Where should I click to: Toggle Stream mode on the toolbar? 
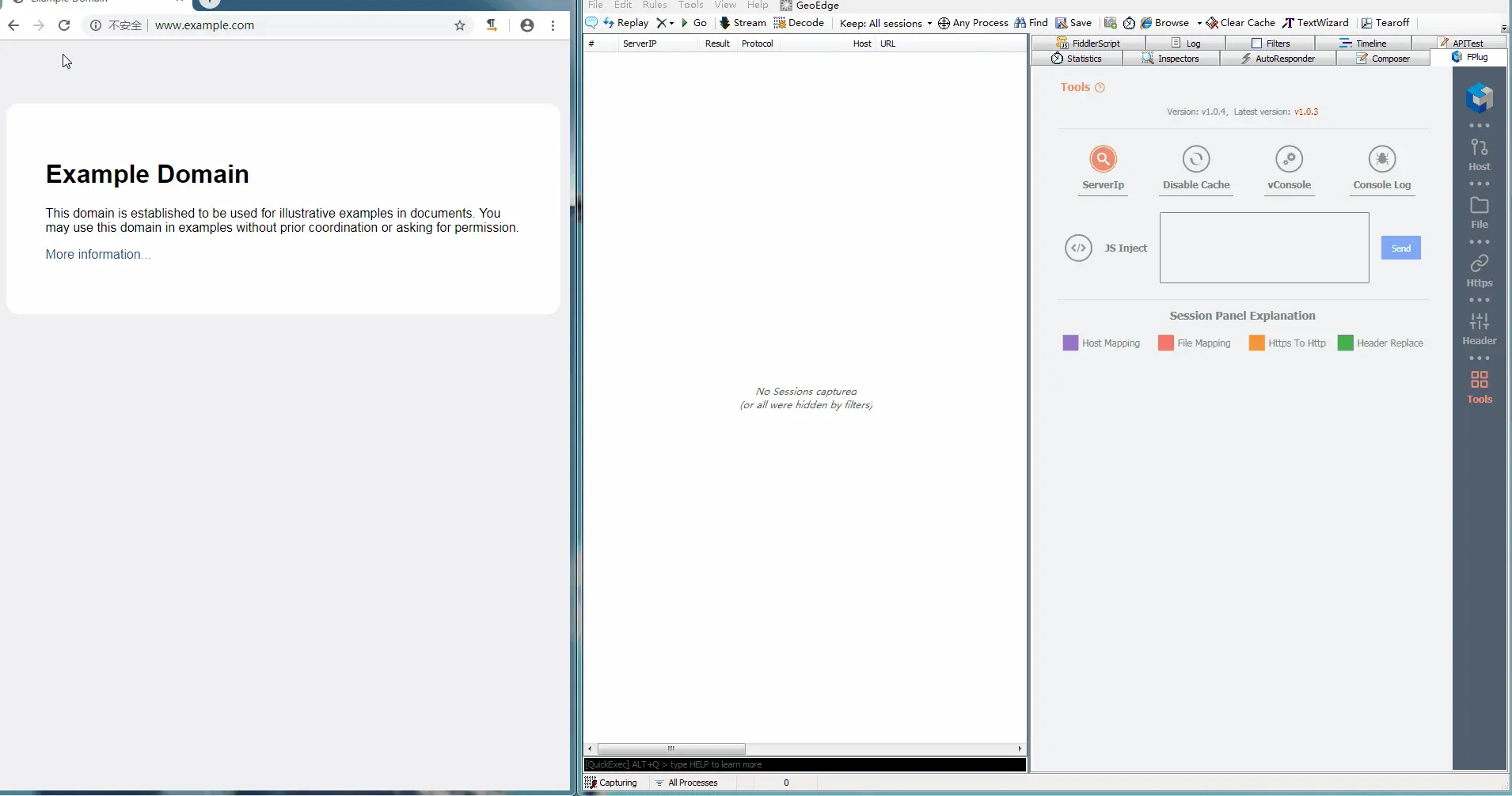click(x=743, y=23)
